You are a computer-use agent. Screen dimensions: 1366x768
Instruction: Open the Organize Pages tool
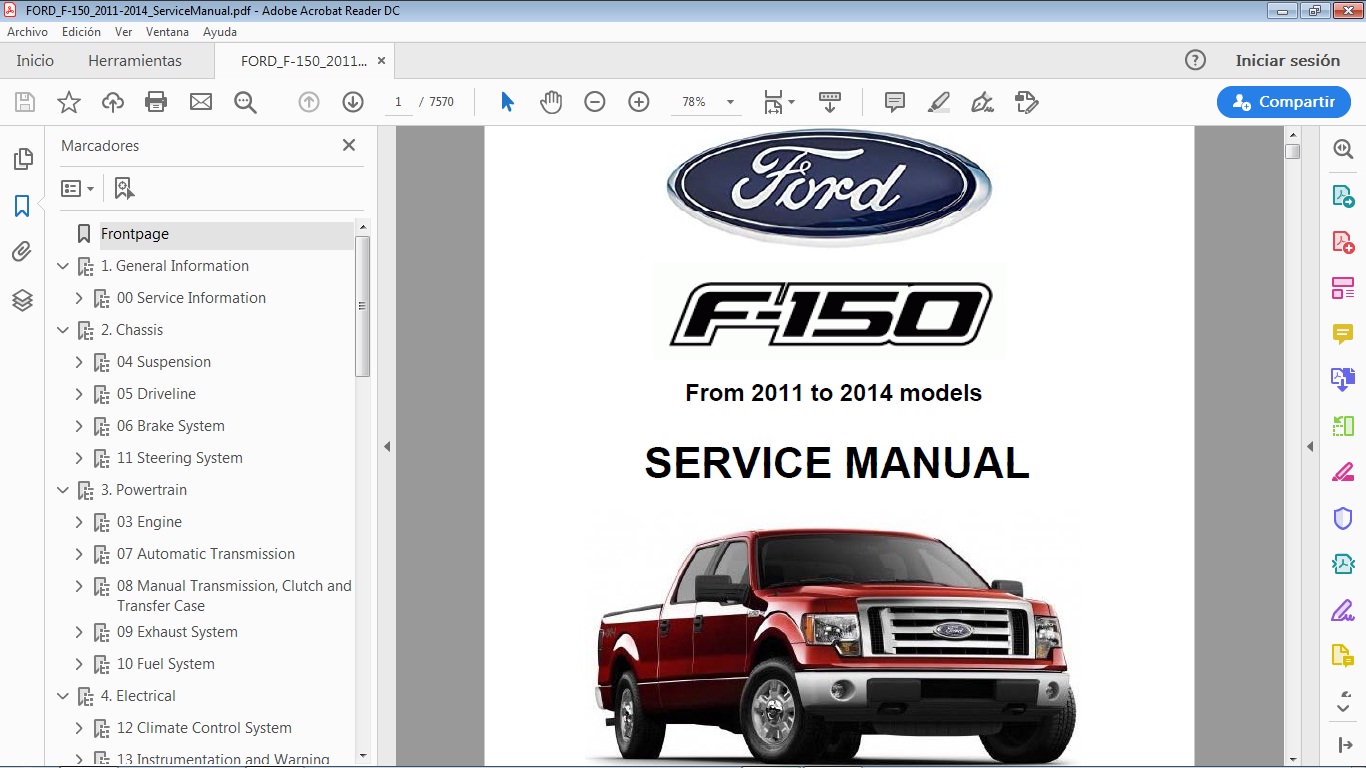(x=1343, y=287)
